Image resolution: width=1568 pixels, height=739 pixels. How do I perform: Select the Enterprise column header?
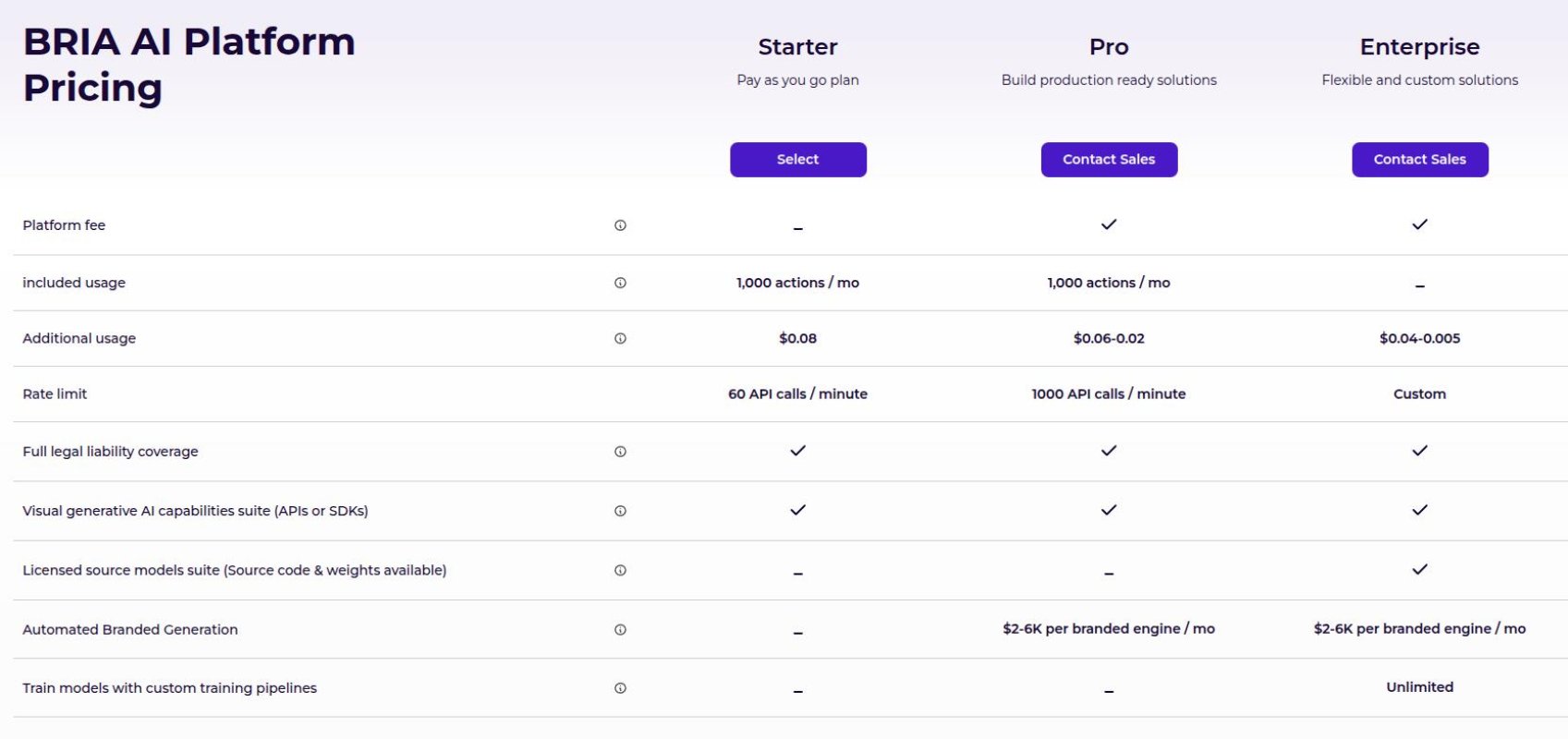[1418, 46]
